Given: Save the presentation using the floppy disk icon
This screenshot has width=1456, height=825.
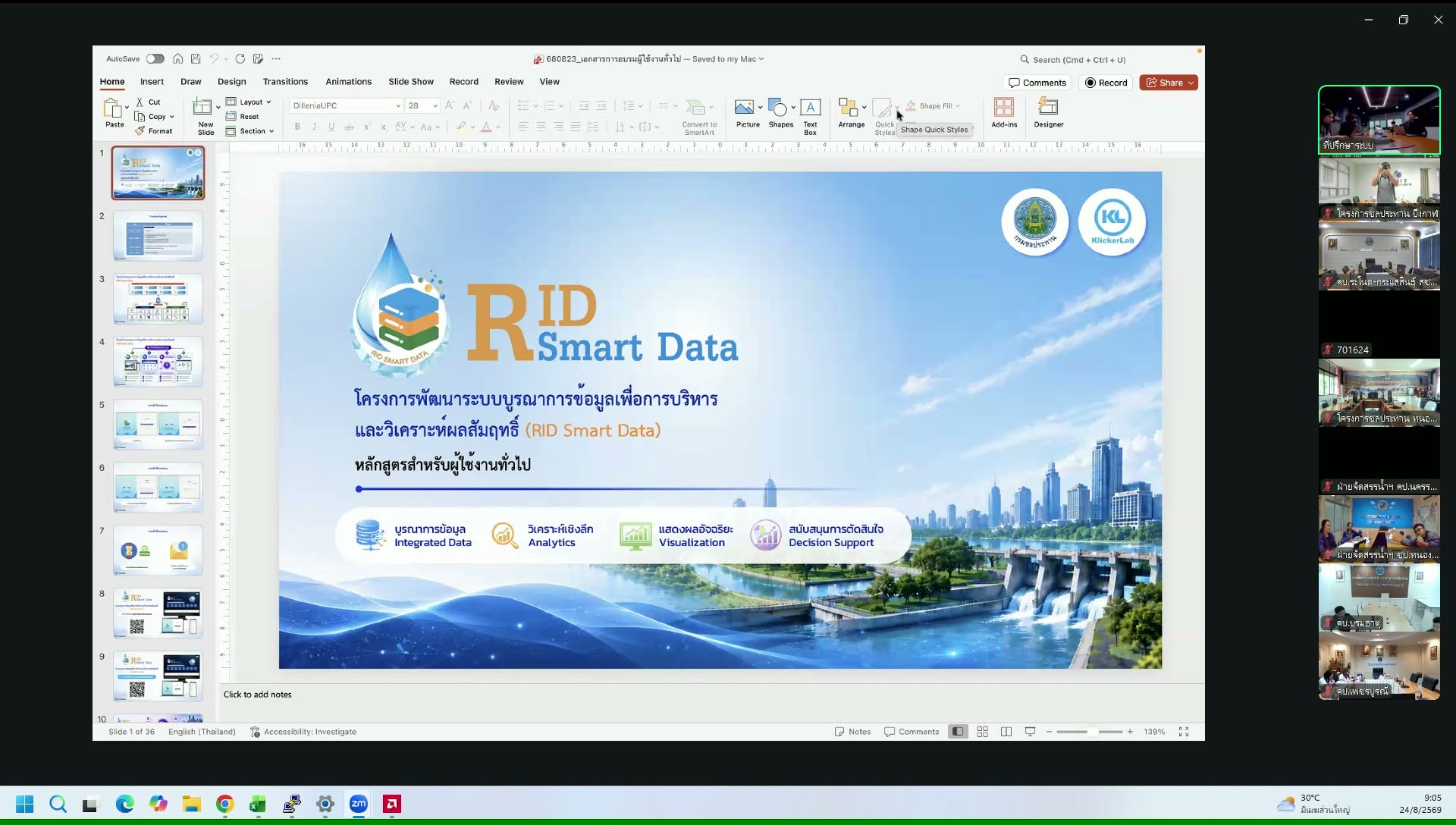Looking at the screenshot, I should pos(196,58).
